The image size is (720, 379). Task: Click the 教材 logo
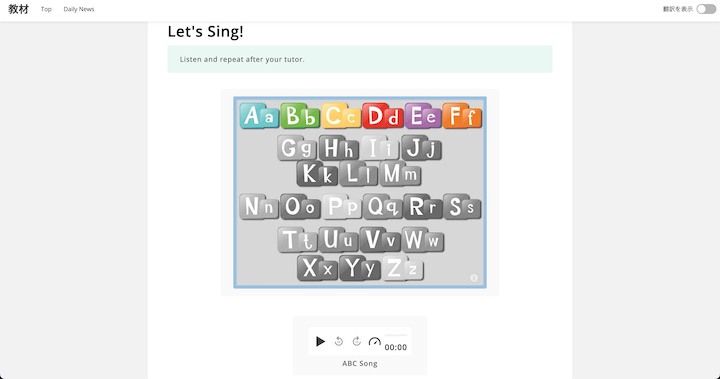pos(18,9)
